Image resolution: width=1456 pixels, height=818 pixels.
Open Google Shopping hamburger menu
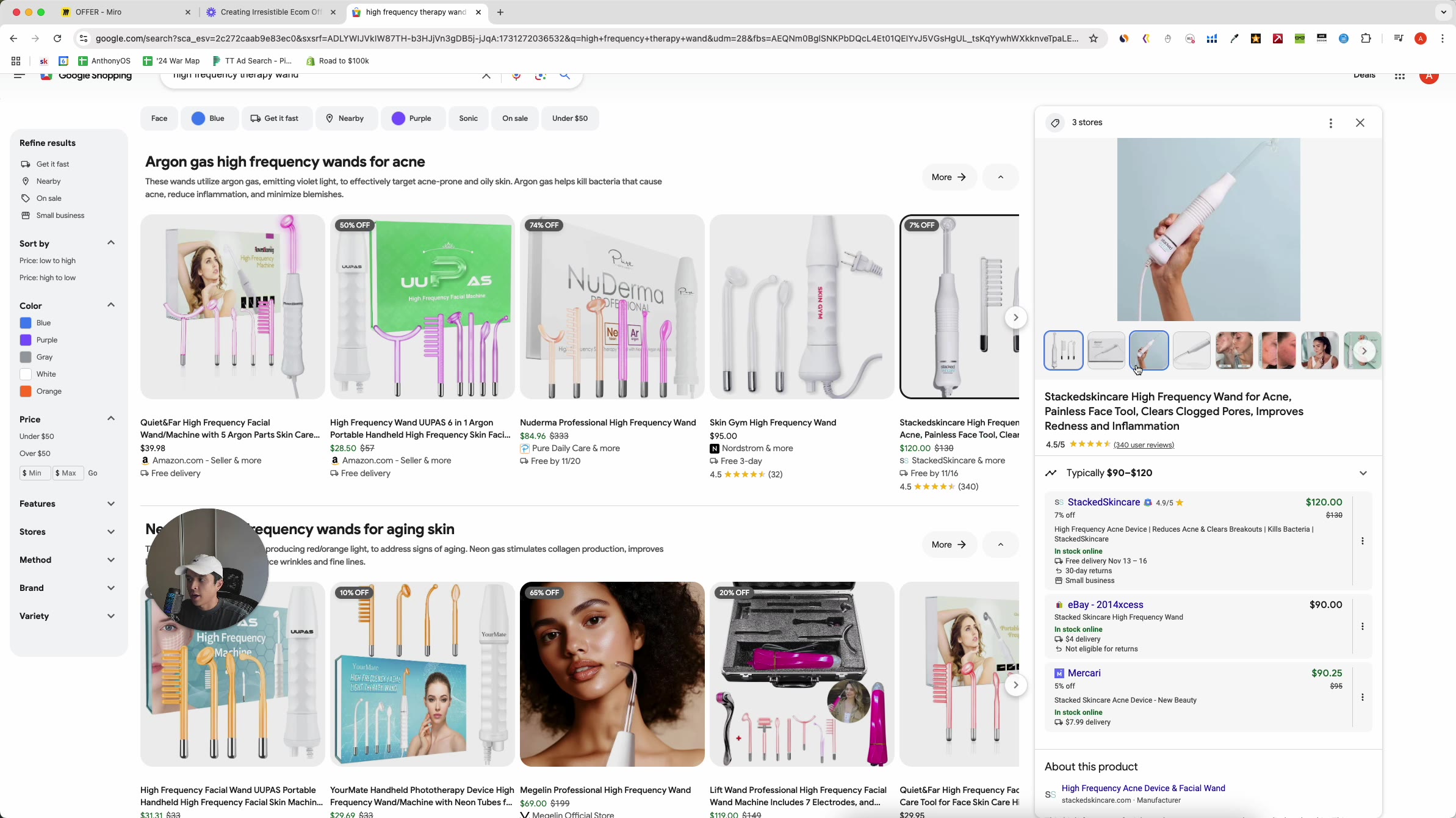tap(19, 76)
